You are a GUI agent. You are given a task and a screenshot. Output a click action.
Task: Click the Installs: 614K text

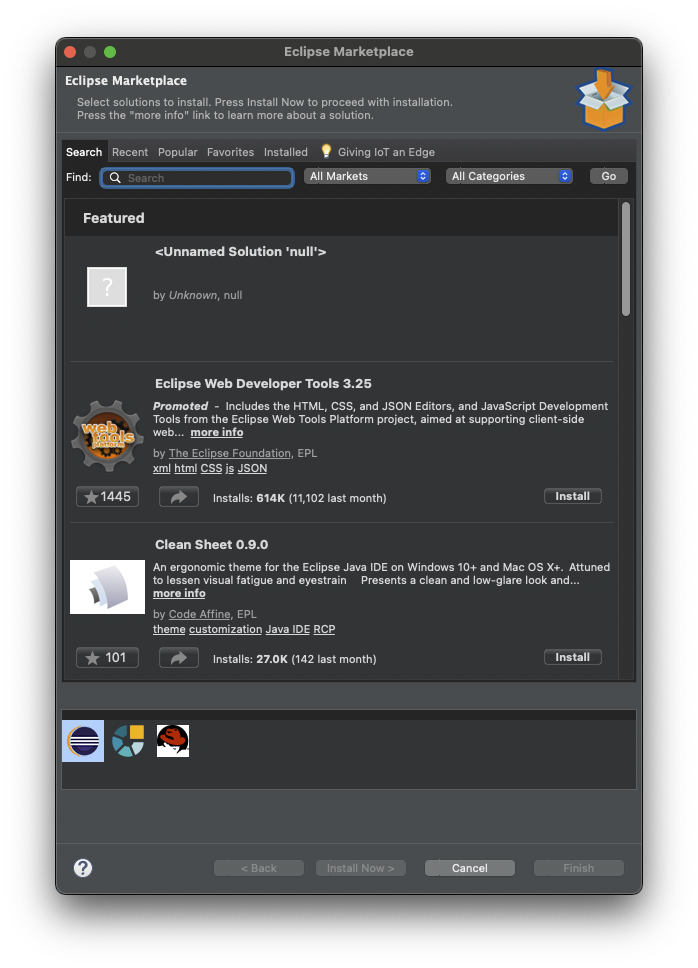click(x=249, y=498)
